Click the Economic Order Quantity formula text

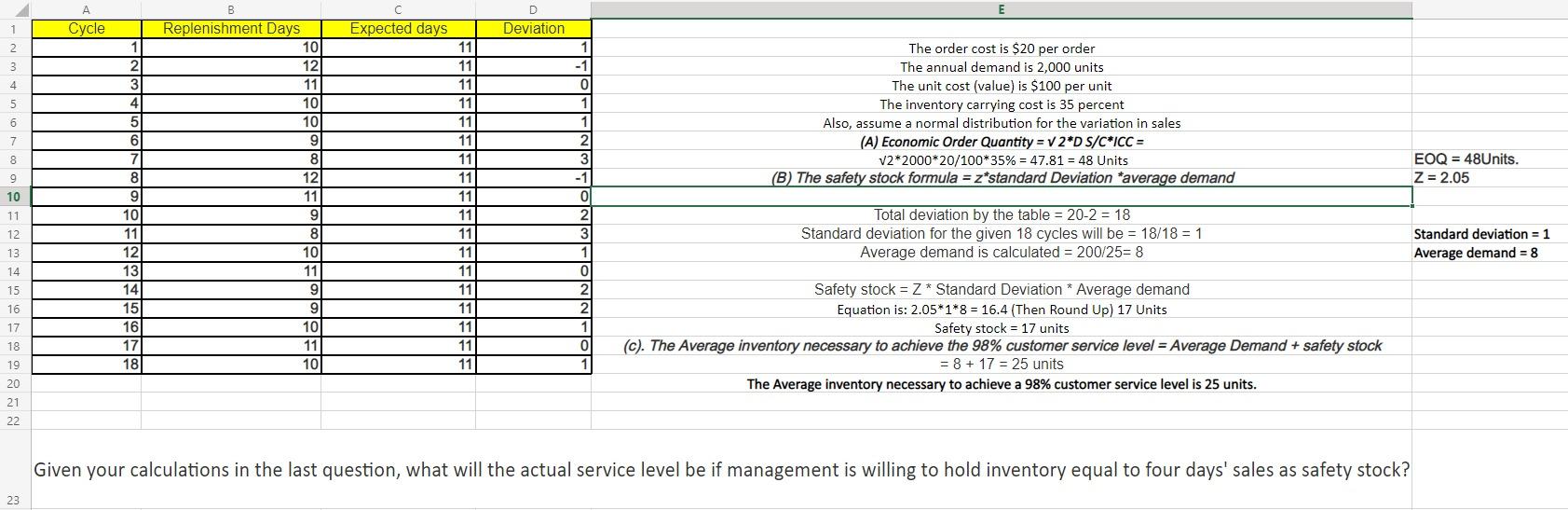point(1002,142)
